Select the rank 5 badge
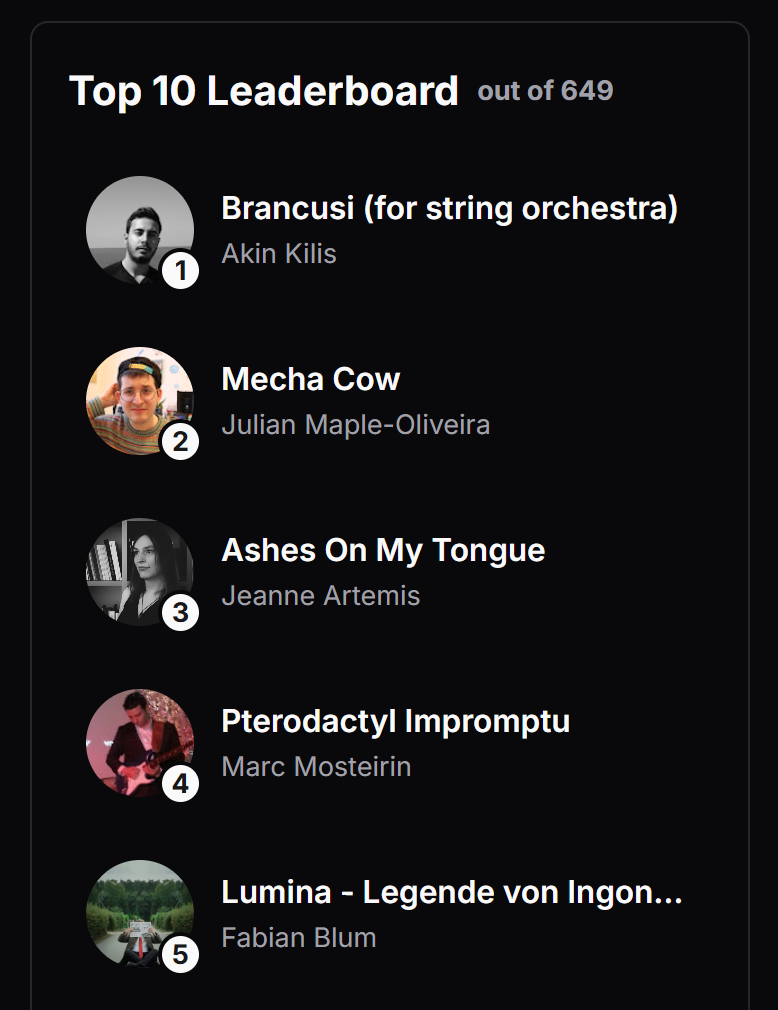The width and height of the screenshot is (778, 1010). click(180, 954)
